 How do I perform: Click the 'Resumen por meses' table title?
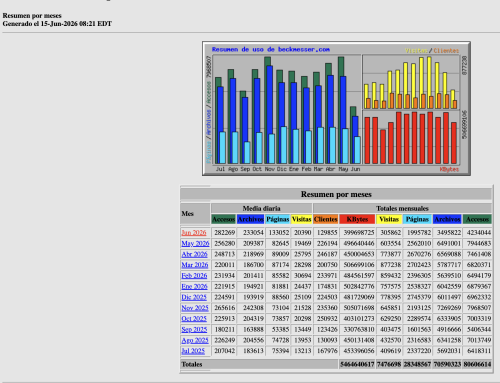336,194
